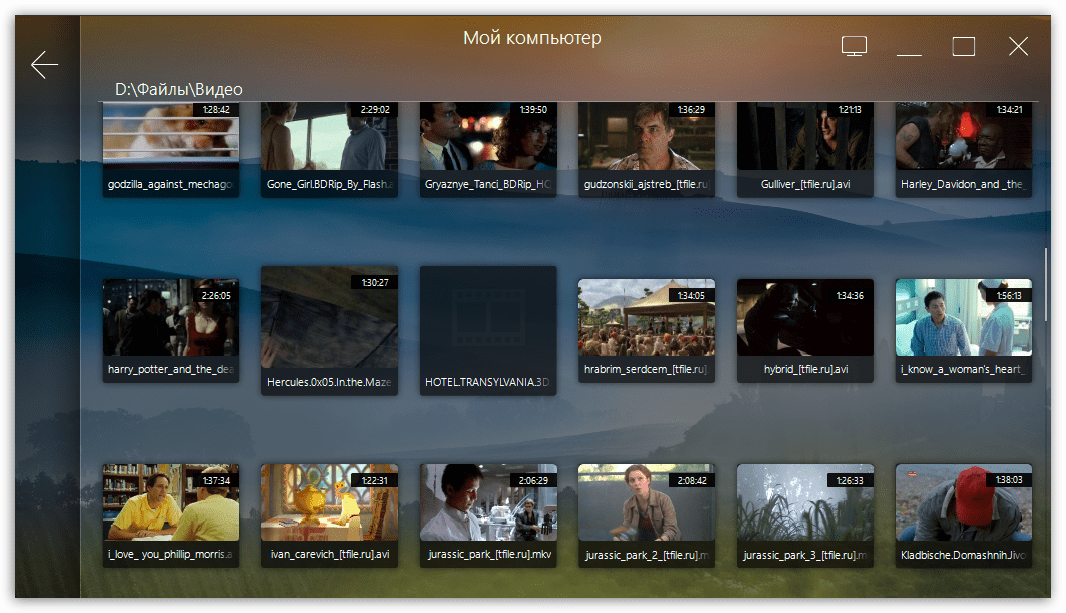Screen dimensions: 1066x613
Task: Click the ivan_carevich_[tfile.ru].avi file name
Action: tap(330, 555)
